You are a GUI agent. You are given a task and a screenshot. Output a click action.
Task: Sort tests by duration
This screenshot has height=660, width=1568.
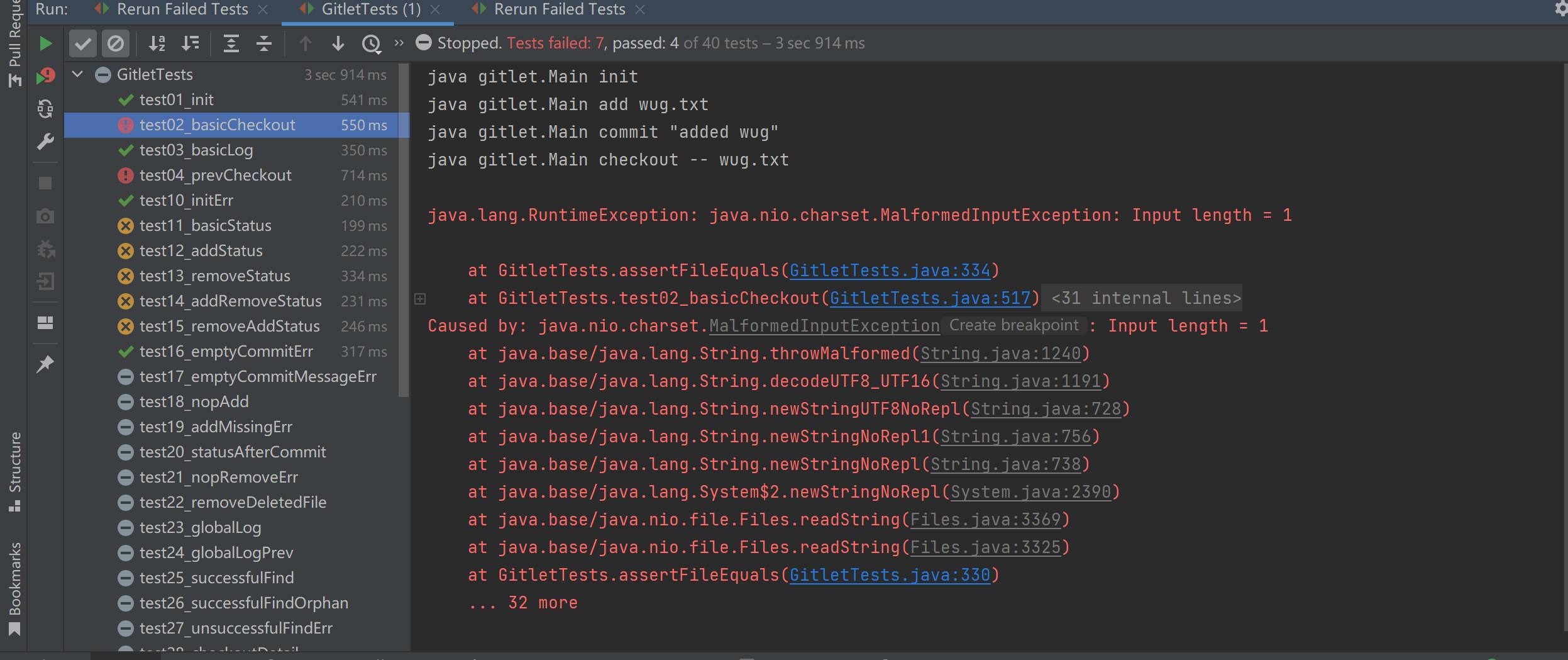tap(190, 43)
